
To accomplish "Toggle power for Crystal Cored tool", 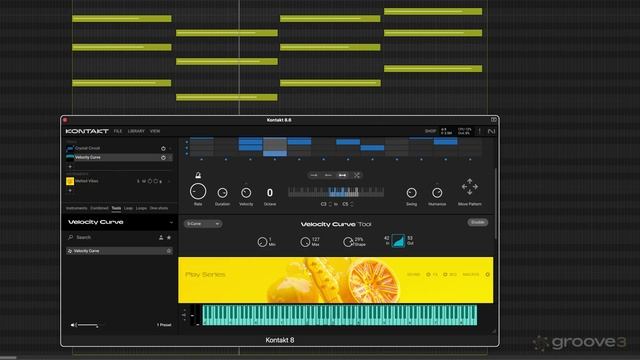I will 163,148.
